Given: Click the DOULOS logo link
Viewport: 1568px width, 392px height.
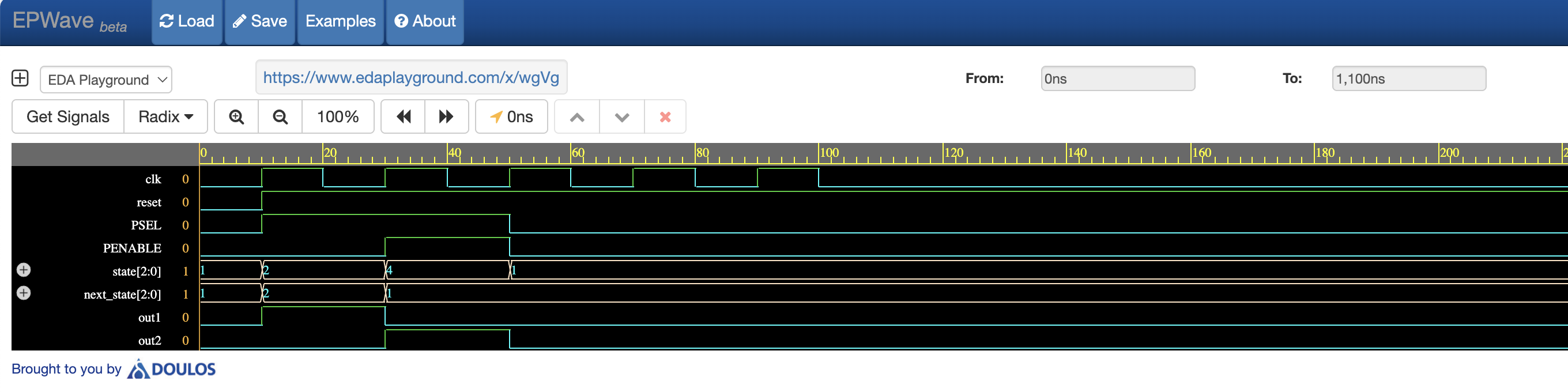Looking at the screenshot, I should click(172, 370).
